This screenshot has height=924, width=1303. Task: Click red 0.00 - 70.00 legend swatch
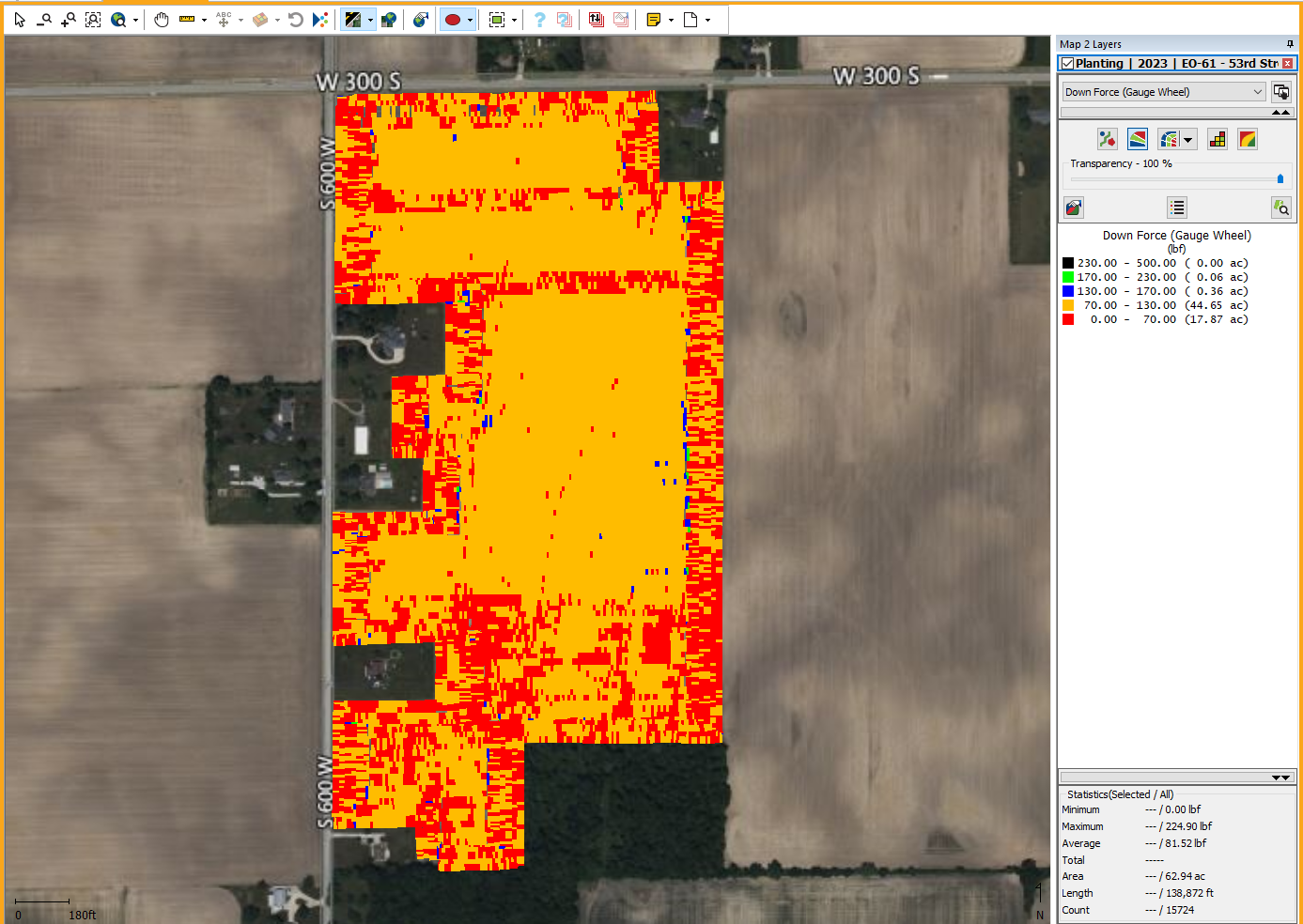1068,319
